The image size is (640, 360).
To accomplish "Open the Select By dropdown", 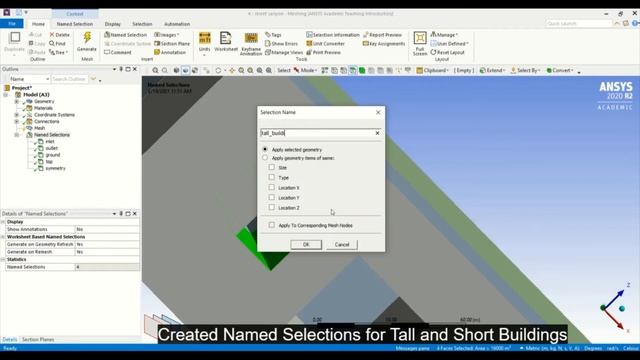I will click(x=526, y=70).
